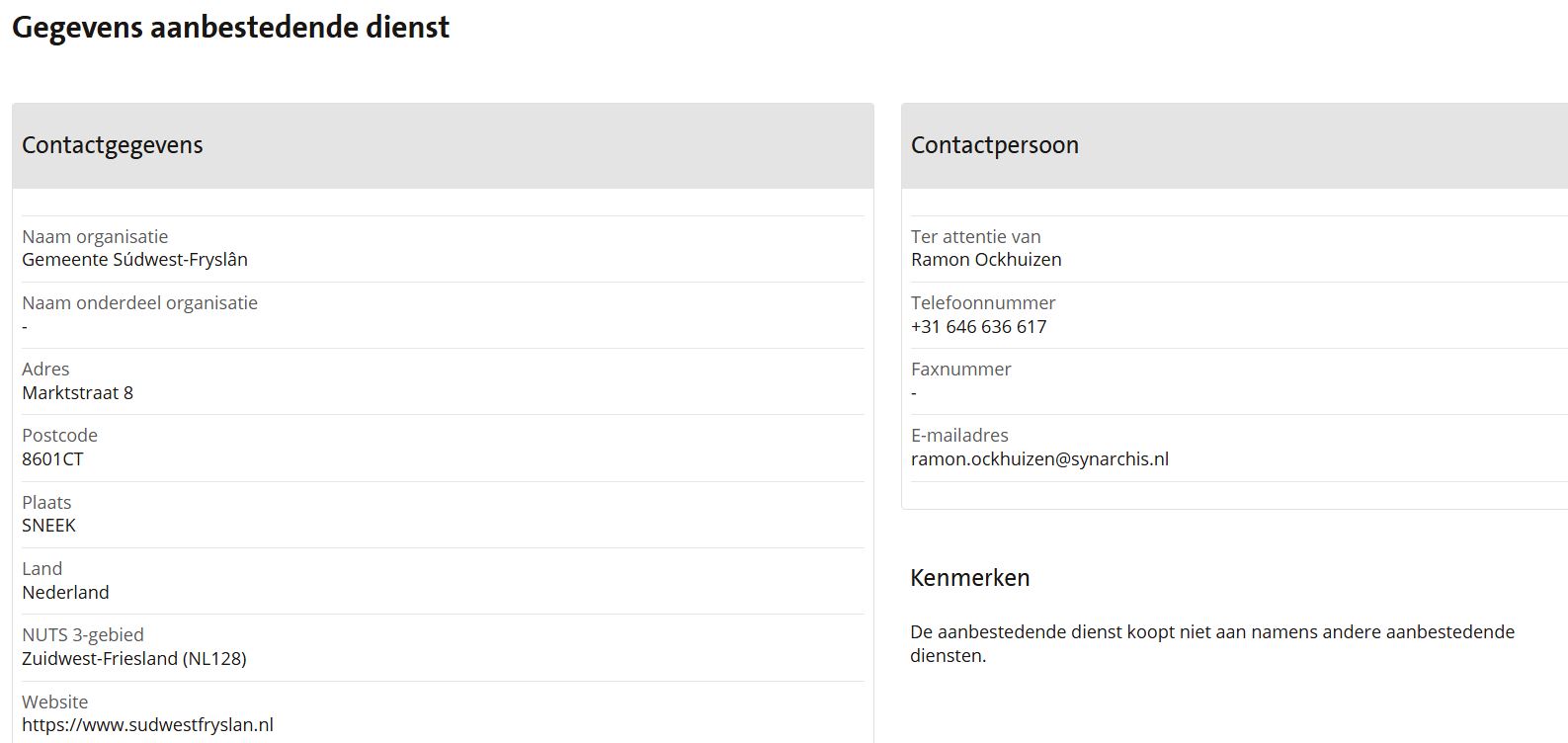Click the Land value Nederland
The width and height of the screenshot is (1568, 743).
tap(65, 592)
